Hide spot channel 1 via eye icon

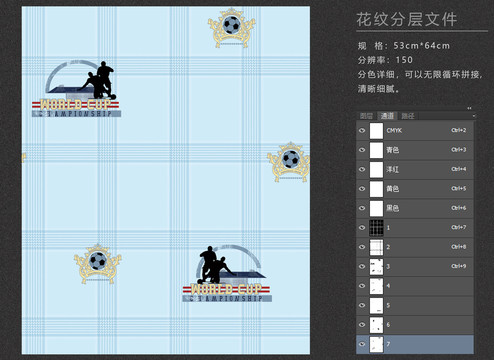coord(362,227)
